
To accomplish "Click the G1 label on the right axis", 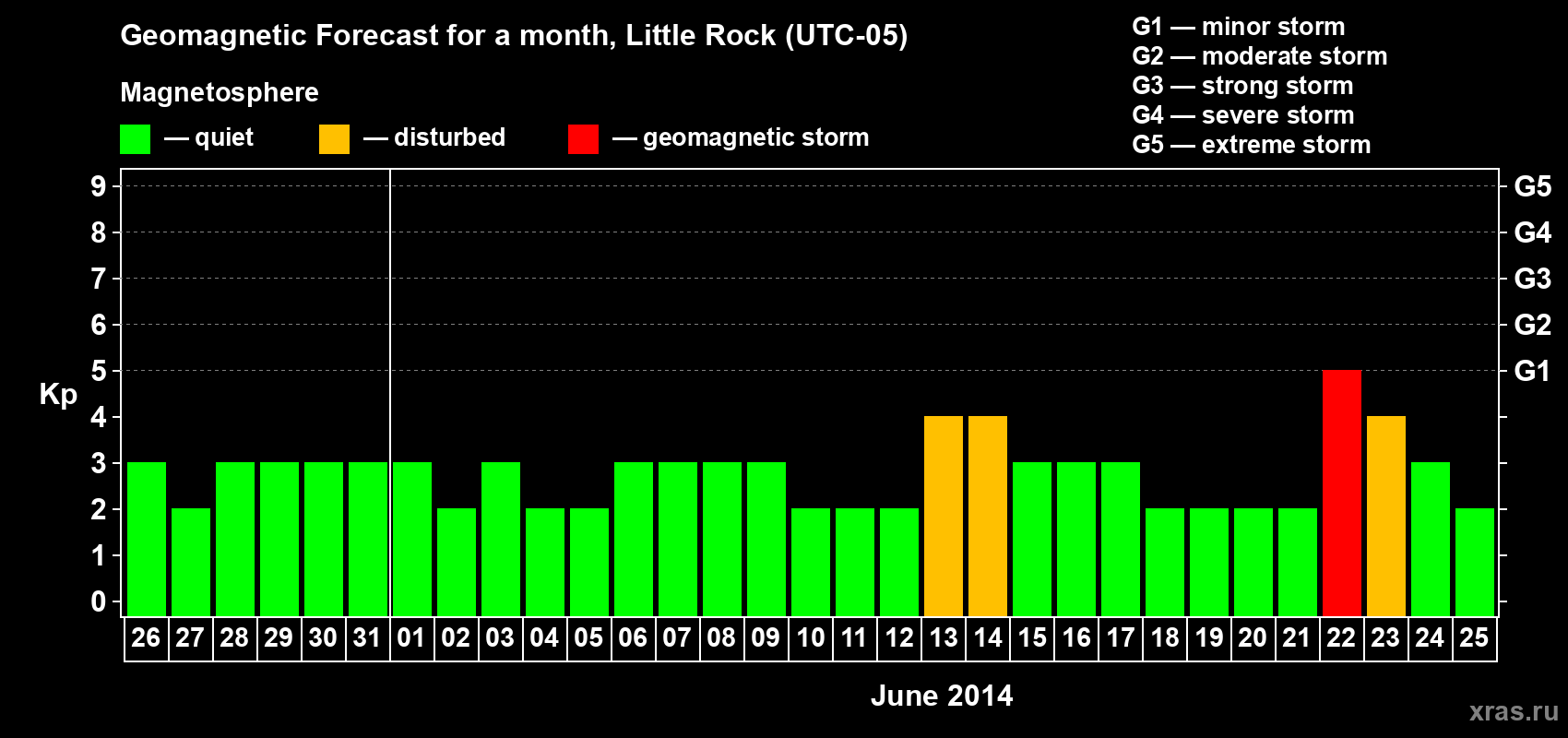I will click(1533, 371).
